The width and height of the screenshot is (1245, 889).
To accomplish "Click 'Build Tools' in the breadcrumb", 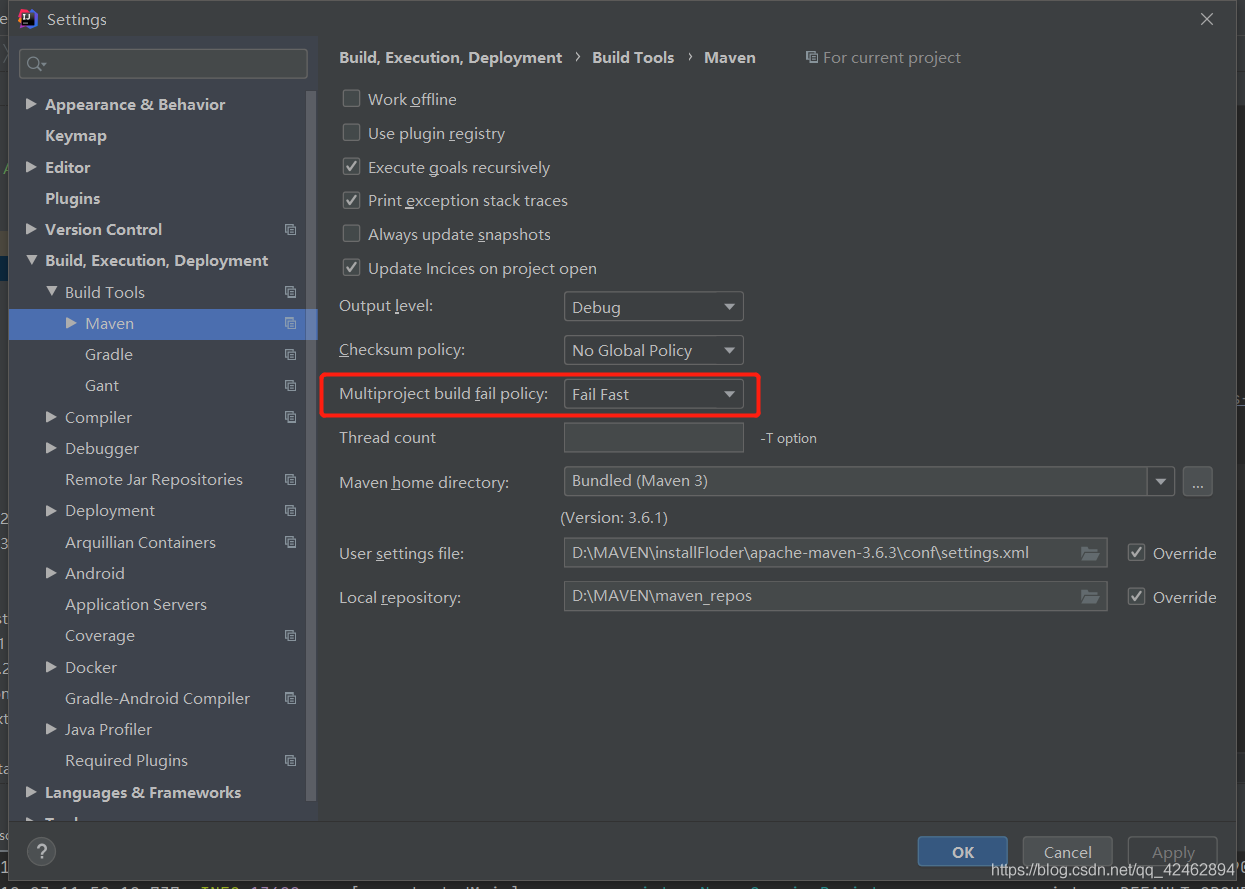I will pyautogui.click(x=633, y=57).
